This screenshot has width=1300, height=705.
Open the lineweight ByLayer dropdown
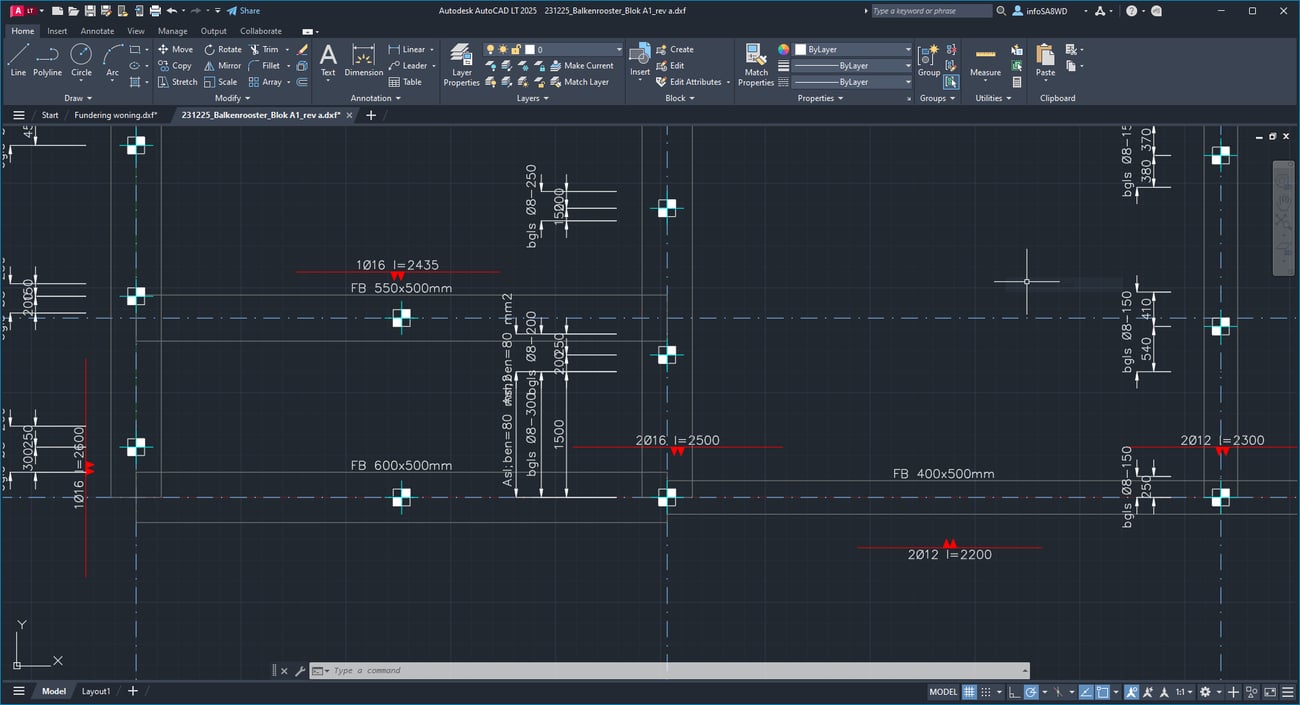point(853,66)
